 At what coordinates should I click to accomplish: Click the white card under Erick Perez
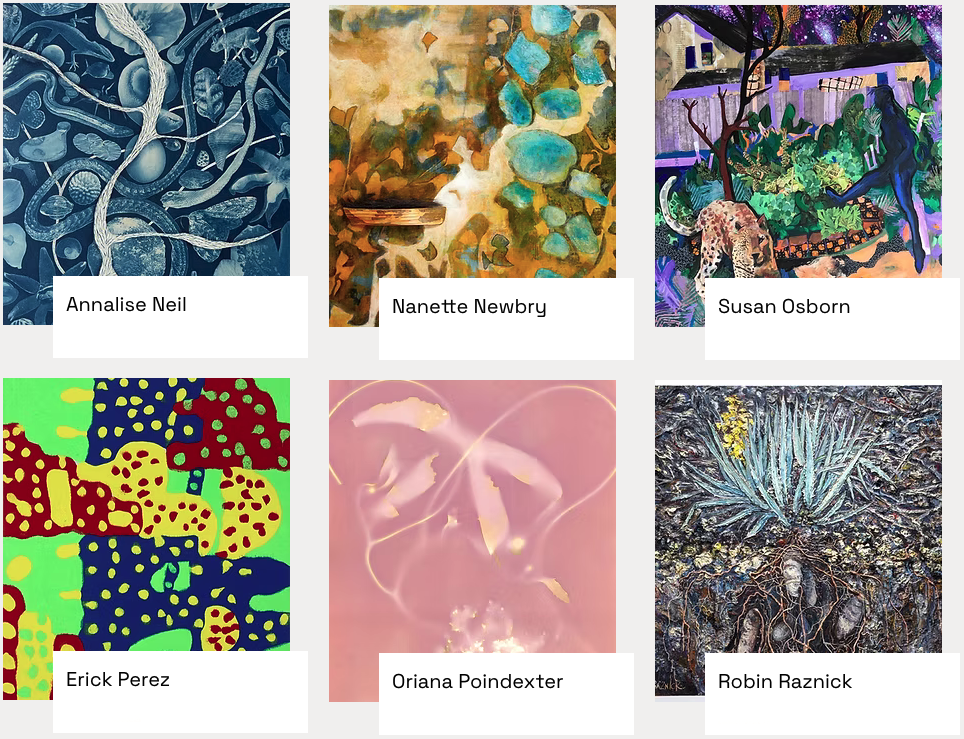pyautogui.click(x=180, y=692)
